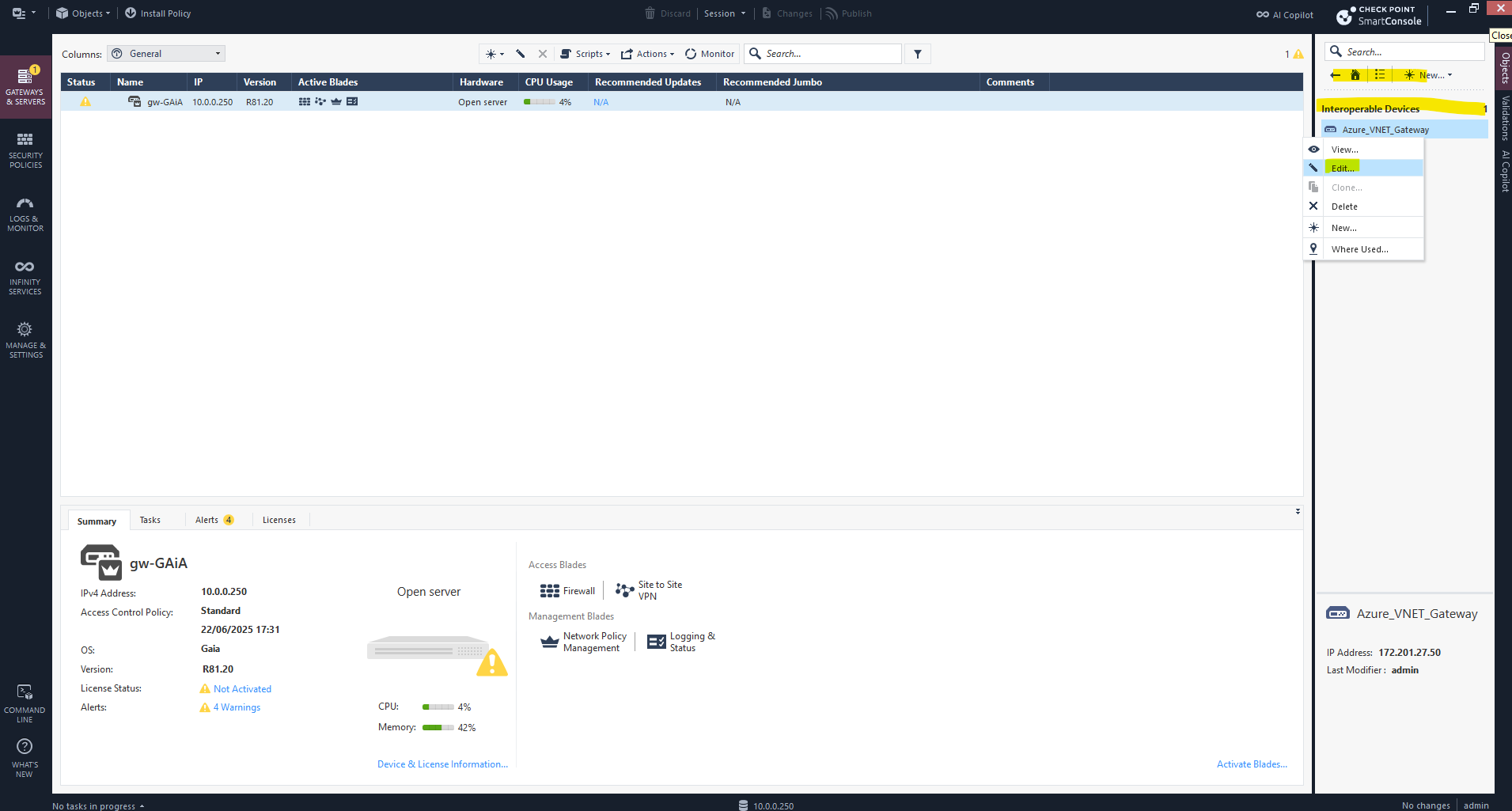Select the gw-GAiA gateway row
Screen dimensions: 1512x811
682,102
